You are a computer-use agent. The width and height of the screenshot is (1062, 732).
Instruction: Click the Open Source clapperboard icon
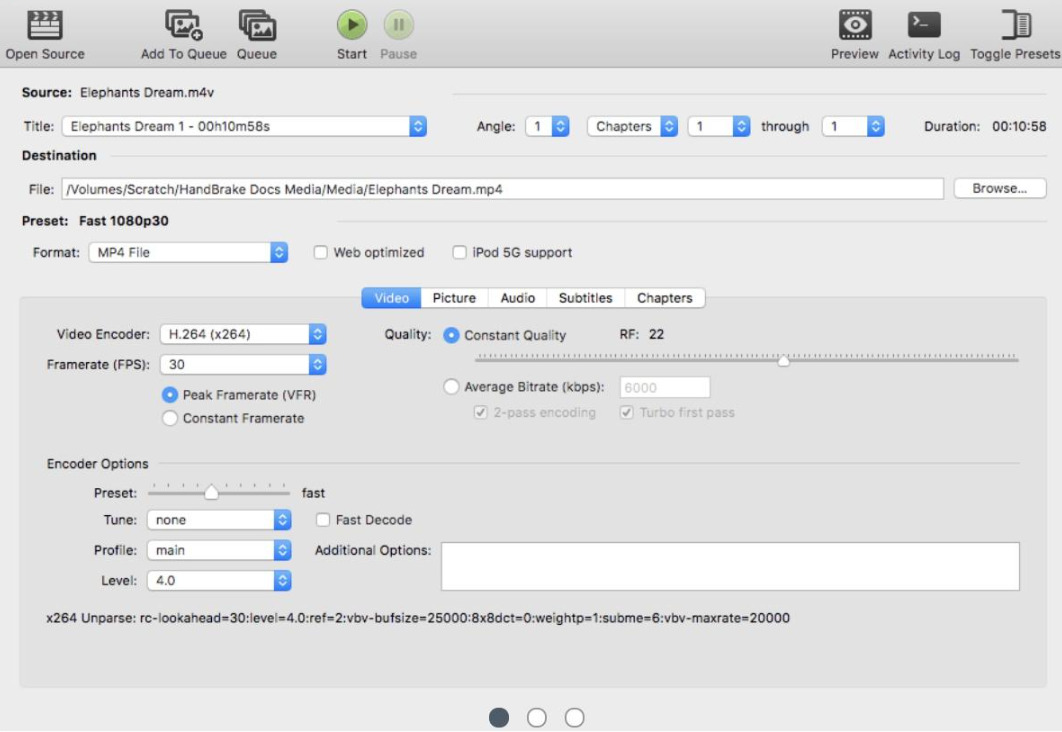[x=44, y=25]
